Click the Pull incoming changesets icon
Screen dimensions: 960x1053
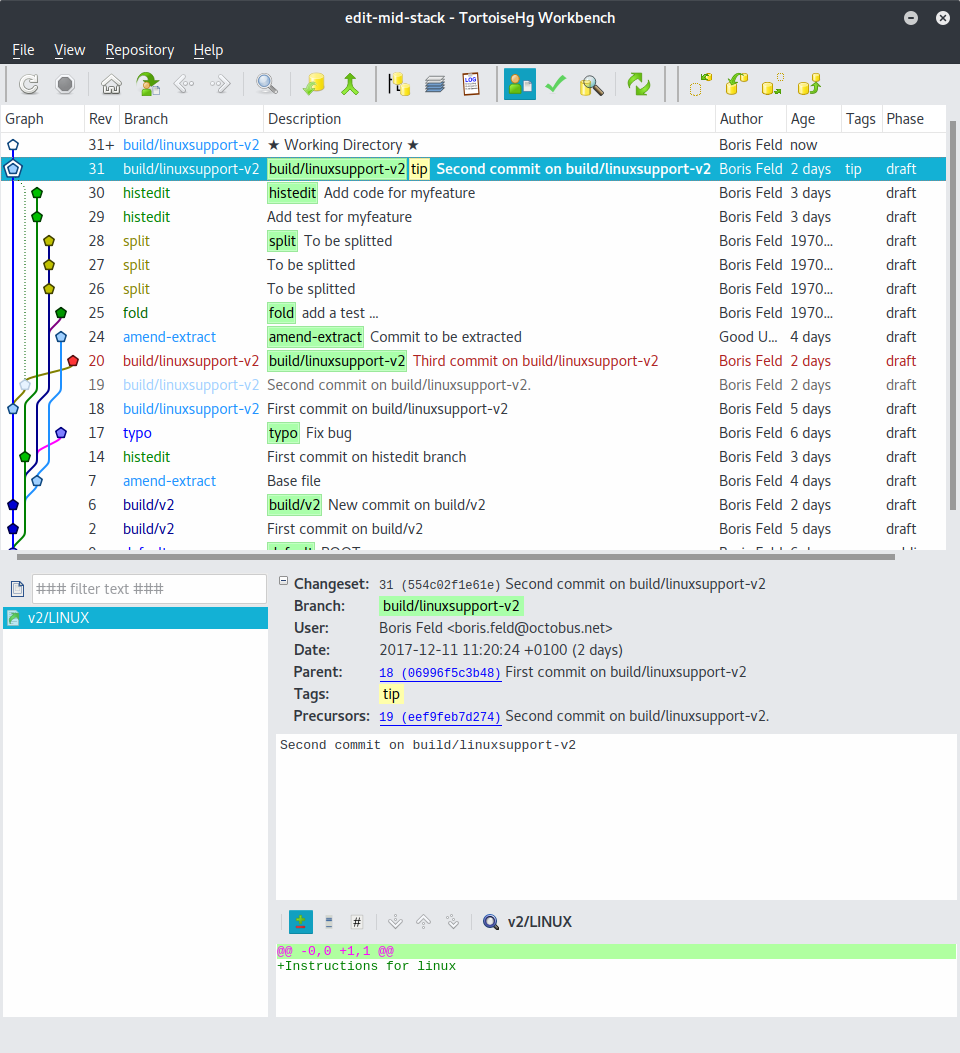[x=737, y=85]
